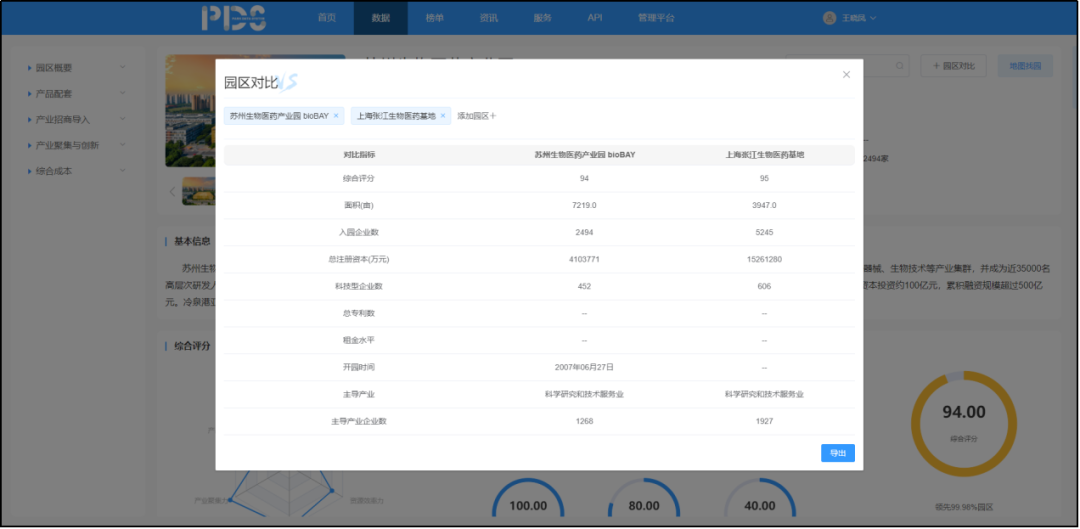Open the 榜单 nav tab
The width and height of the screenshot is (1080, 529).
[435, 18]
